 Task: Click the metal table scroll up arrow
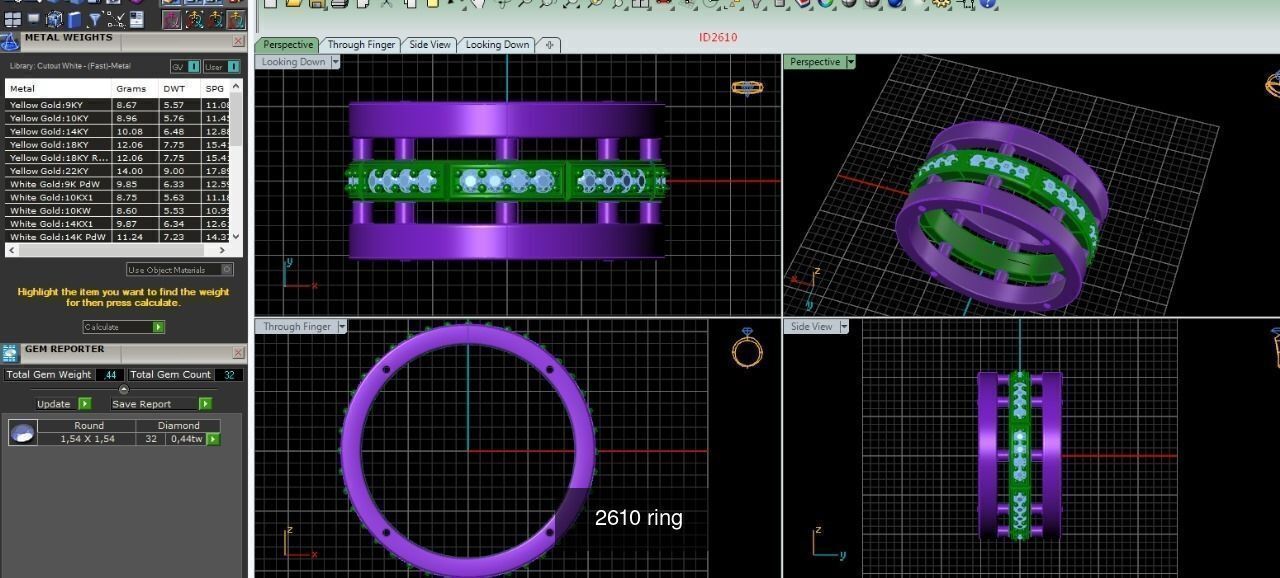tap(236, 86)
